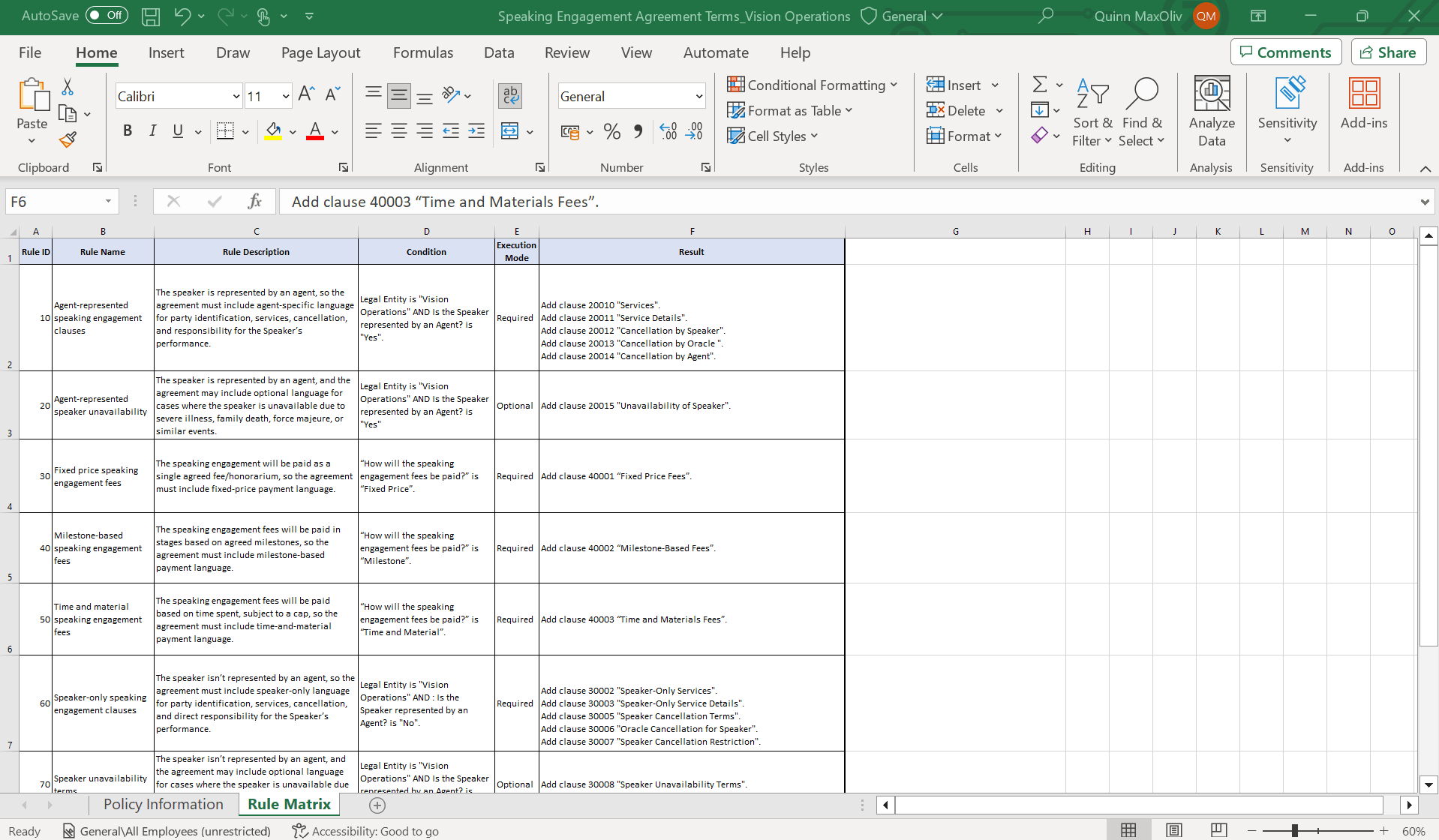Increase font size with the larger A icon

pyautogui.click(x=305, y=94)
